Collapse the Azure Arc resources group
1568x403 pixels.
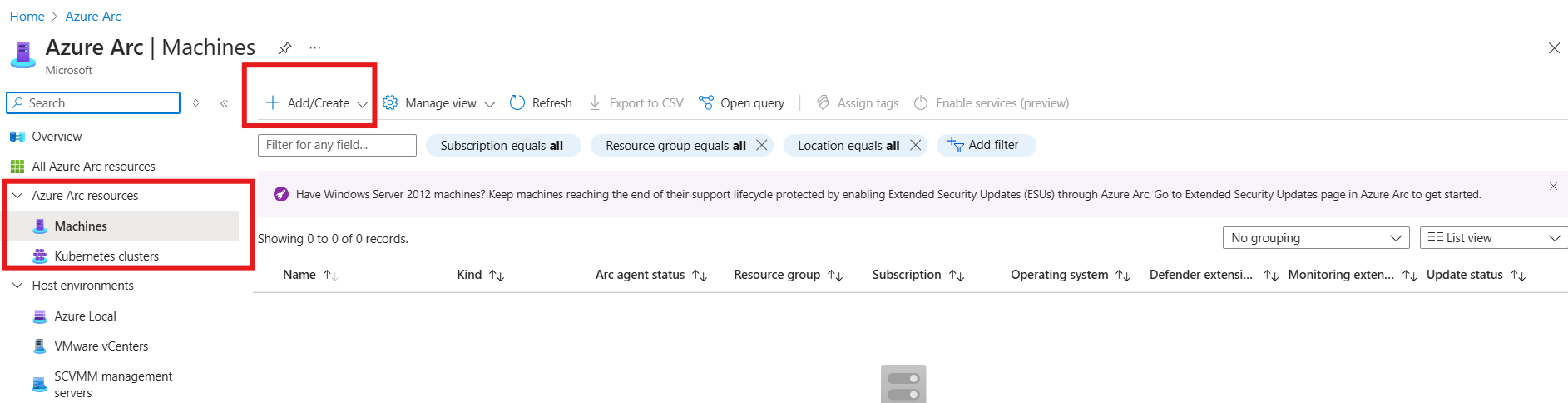17,195
